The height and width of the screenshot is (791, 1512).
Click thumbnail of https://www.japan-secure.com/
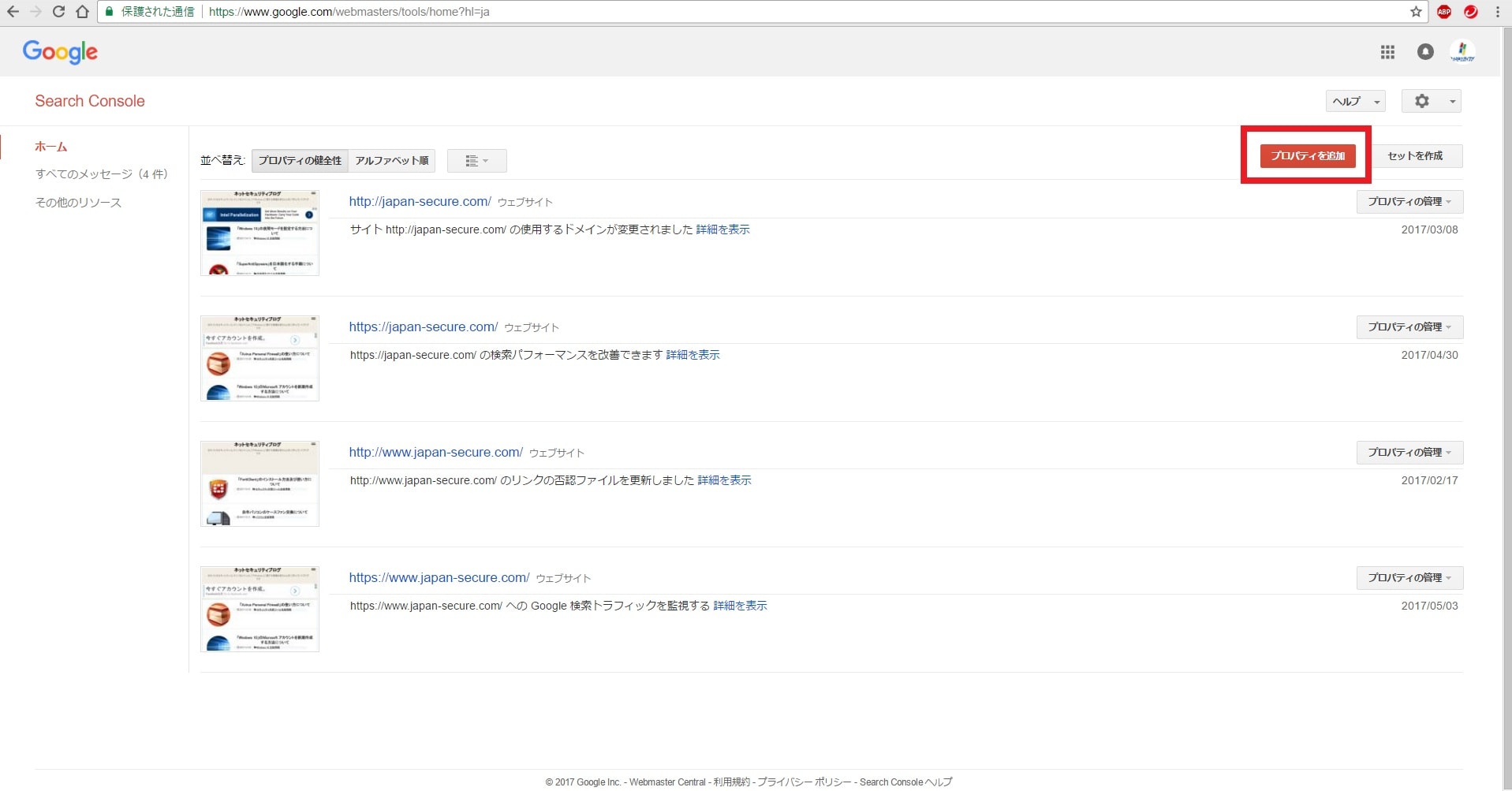click(259, 609)
